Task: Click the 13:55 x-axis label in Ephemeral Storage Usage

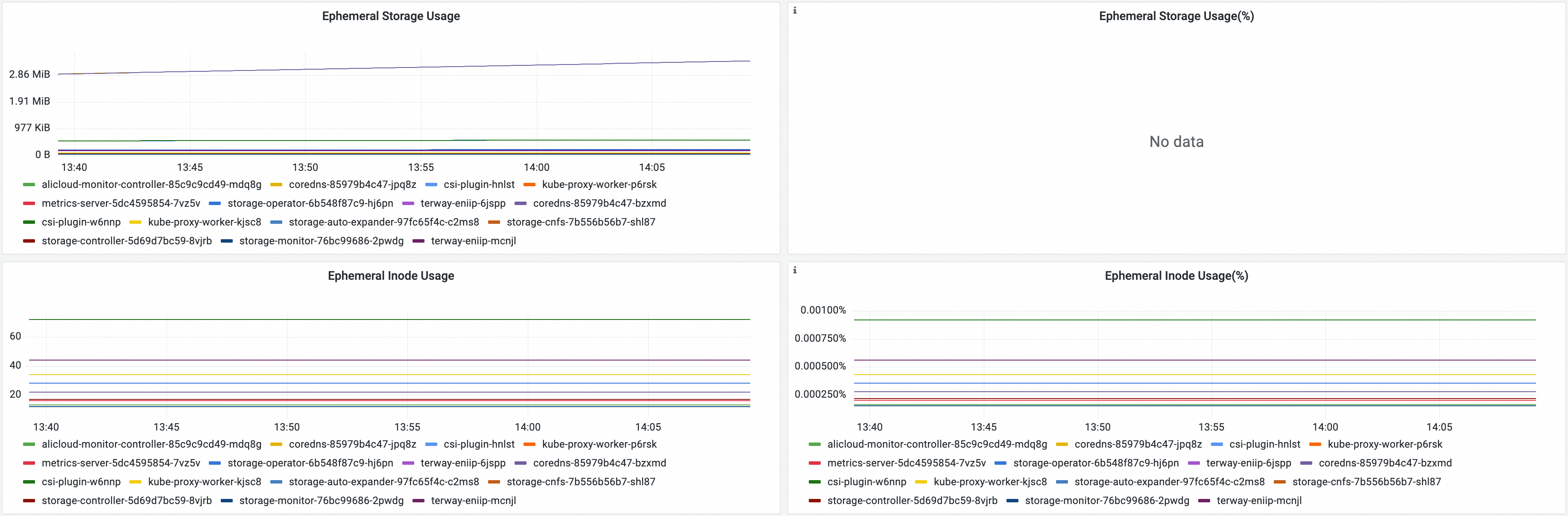Action: tap(421, 167)
